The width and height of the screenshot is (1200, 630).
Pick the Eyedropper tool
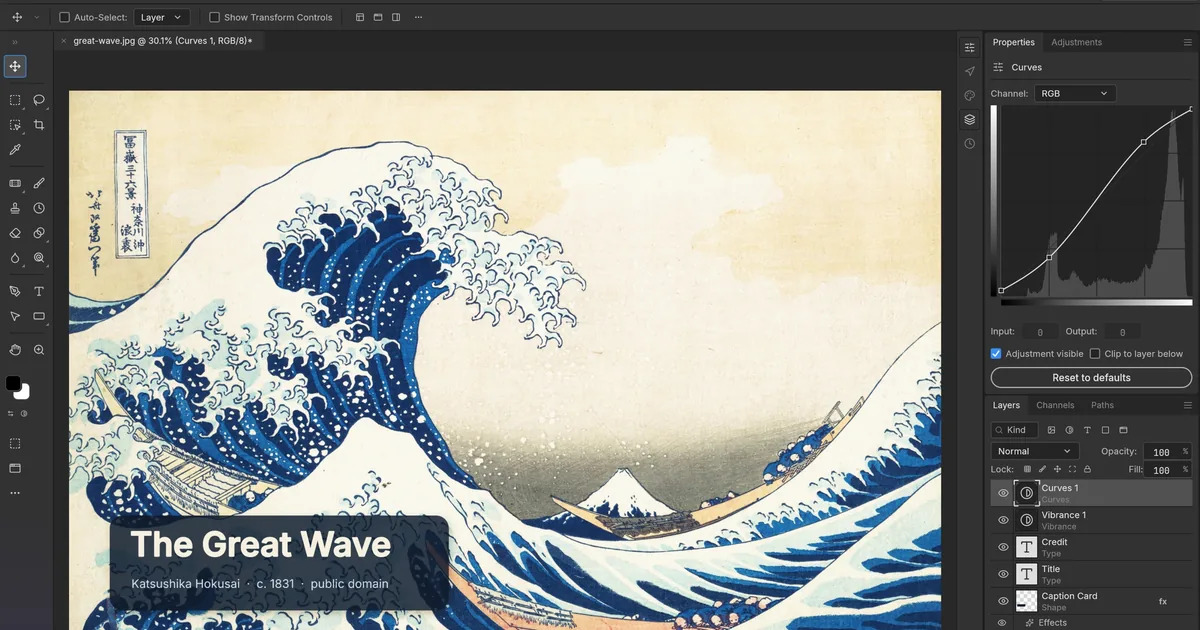click(15, 150)
